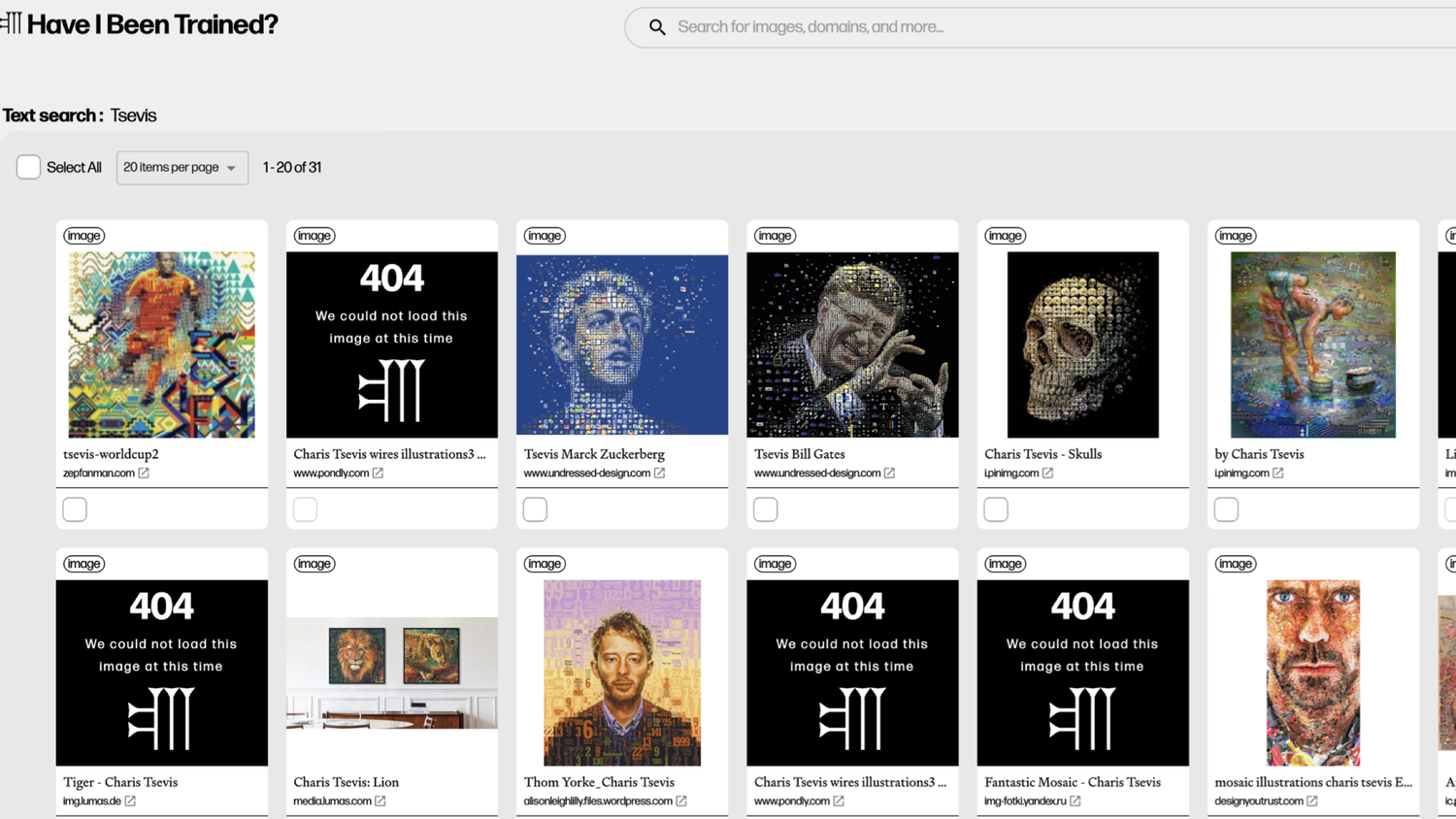Viewport: 1456px width, 819px height.
Task: View the bearded man mosaic portrait thumbnail
Action: point(1313,672)
